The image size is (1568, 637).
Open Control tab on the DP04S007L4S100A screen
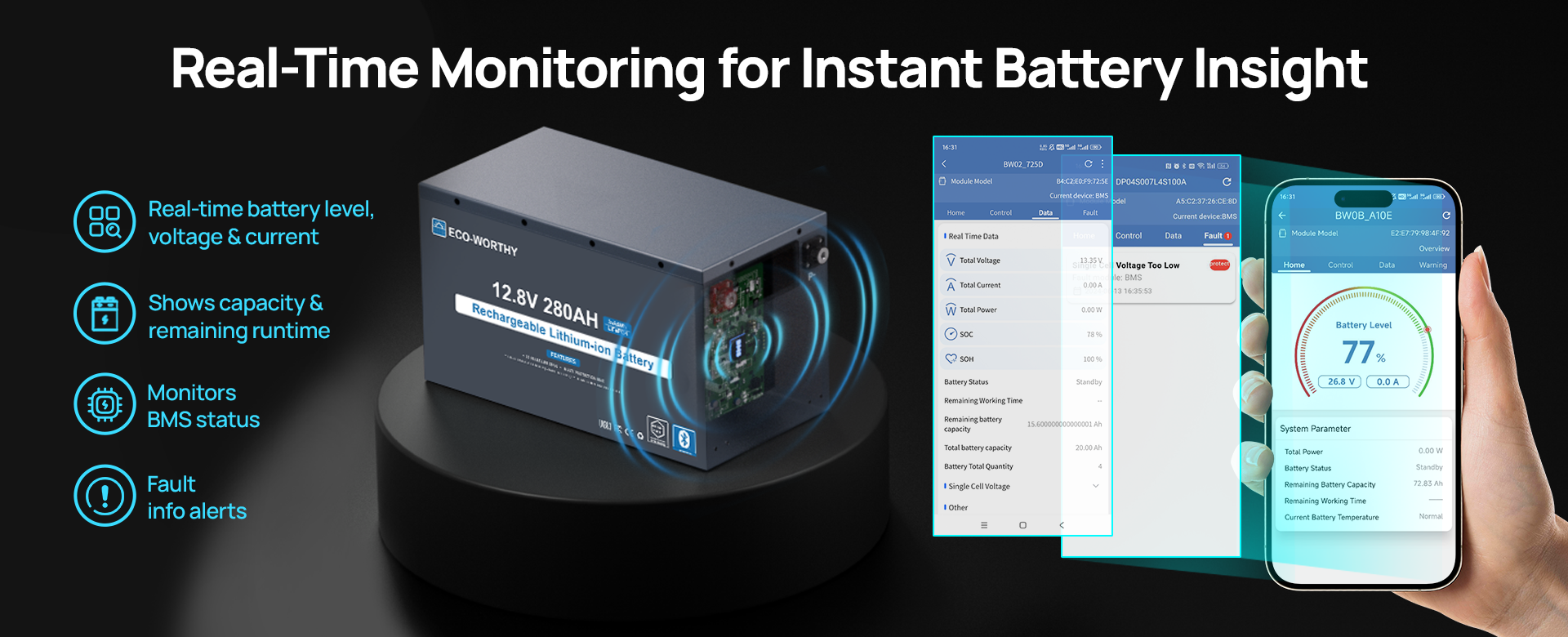coord(1129,236)
